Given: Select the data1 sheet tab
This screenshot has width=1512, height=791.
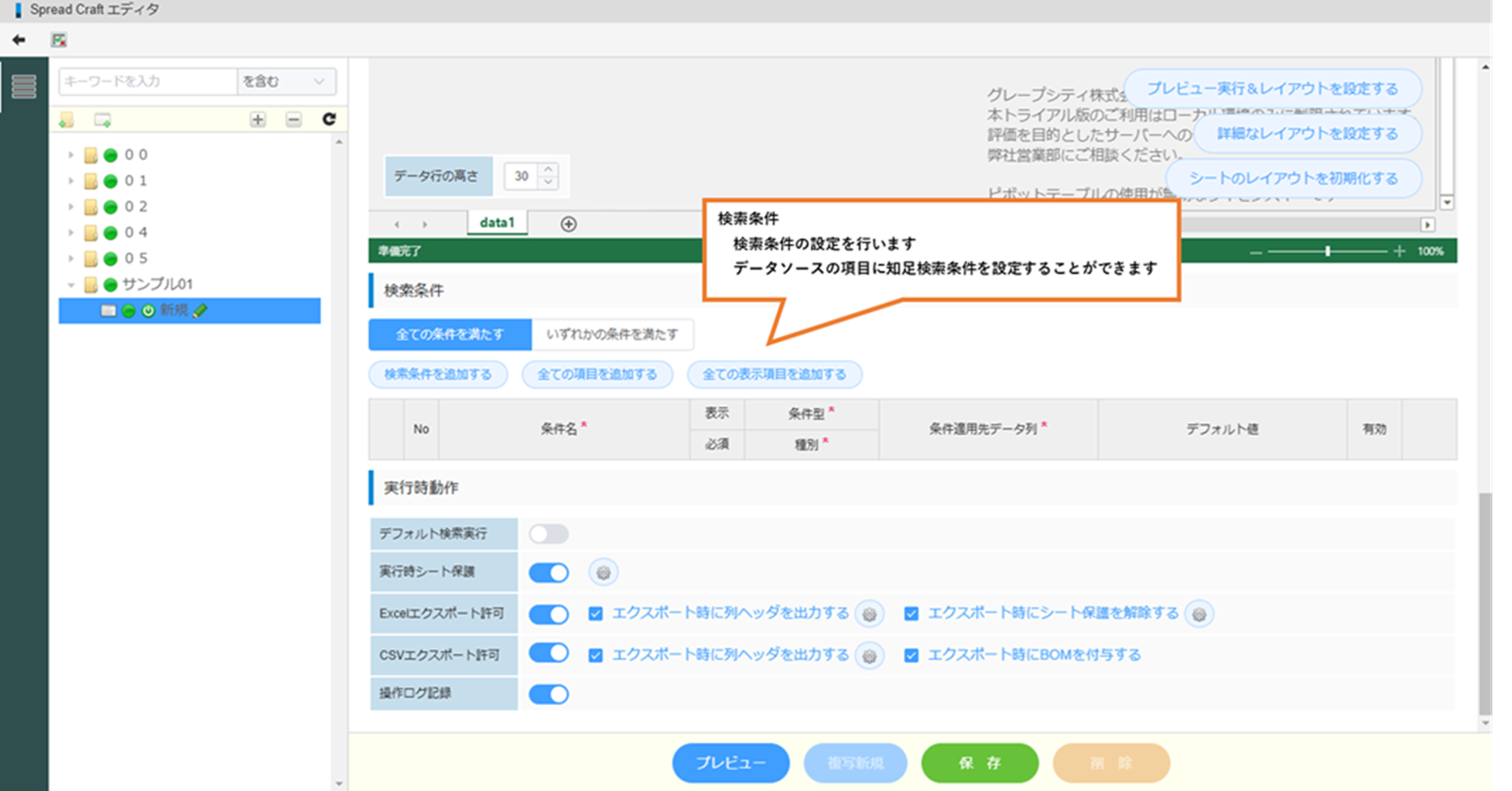Looking at the screenshot, I should (x=496, y=222).
